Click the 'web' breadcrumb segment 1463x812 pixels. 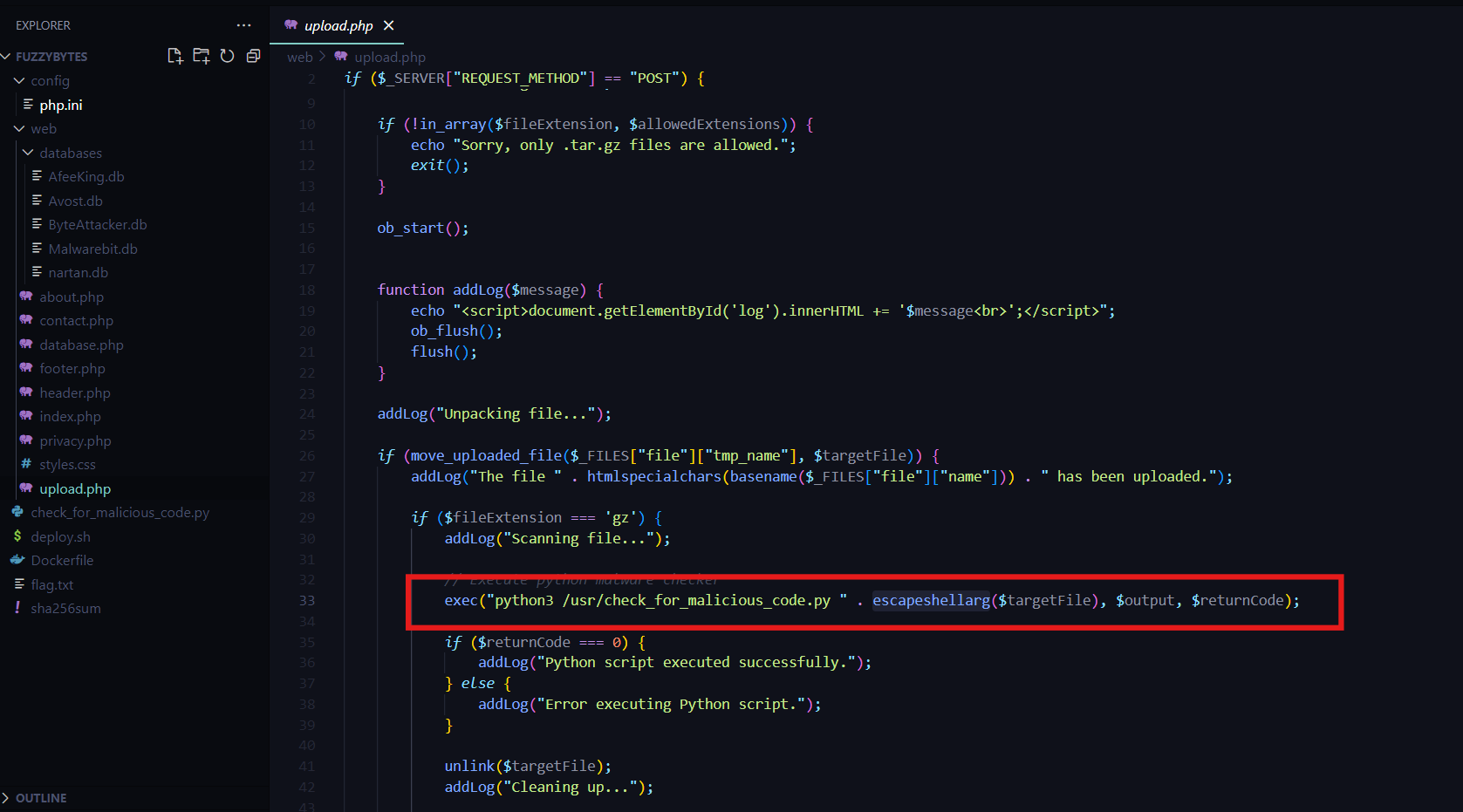click(x=299, y=57)
